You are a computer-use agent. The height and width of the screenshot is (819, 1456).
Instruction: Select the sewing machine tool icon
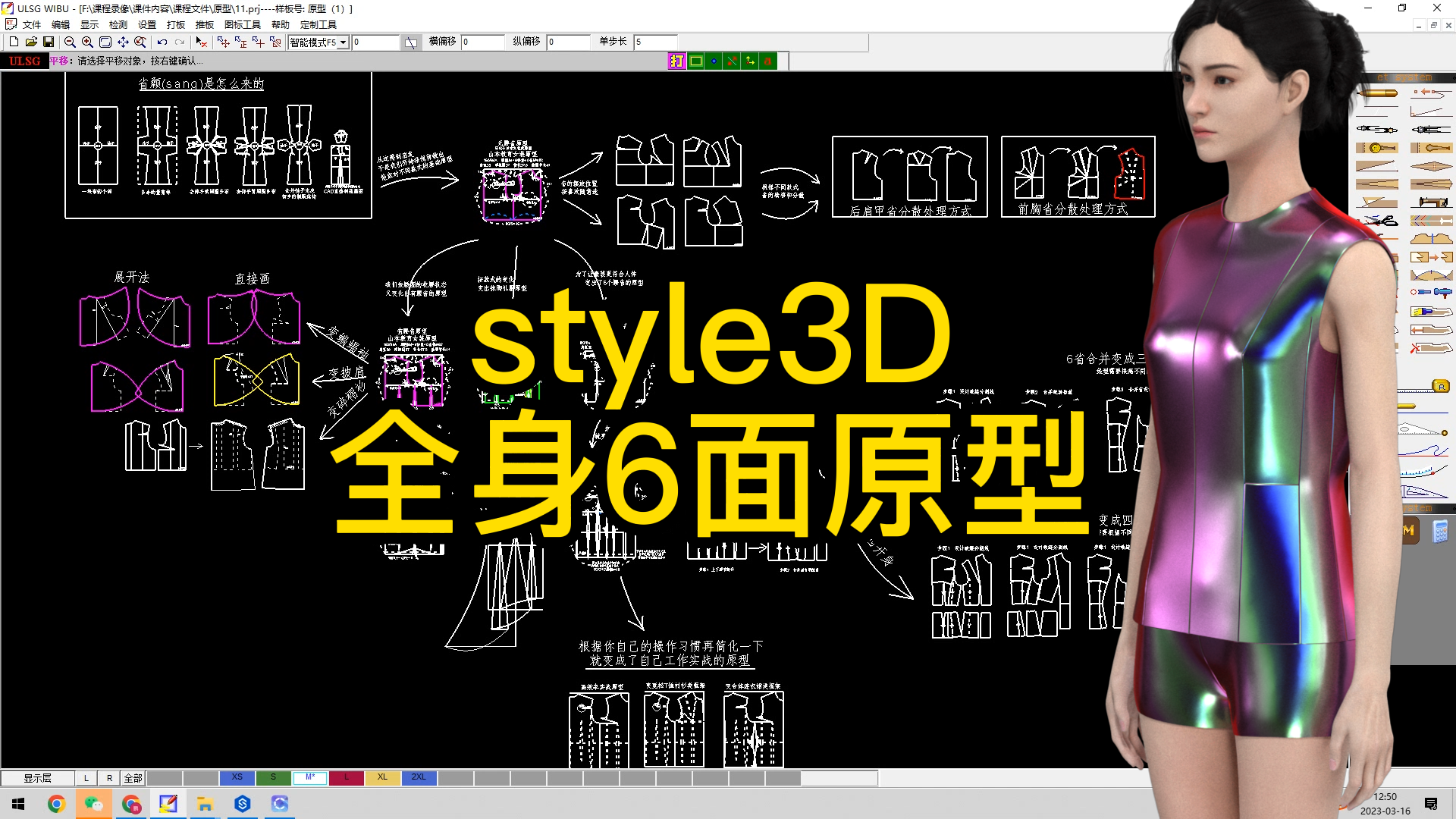(x=1431, y=202)
